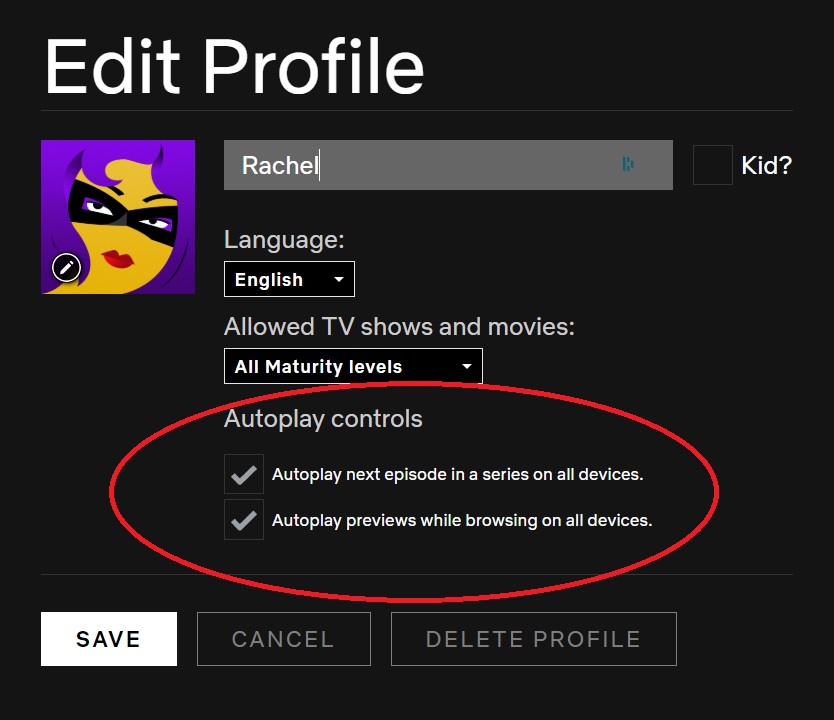Click the "Kid?" label text

click(766, 165)
